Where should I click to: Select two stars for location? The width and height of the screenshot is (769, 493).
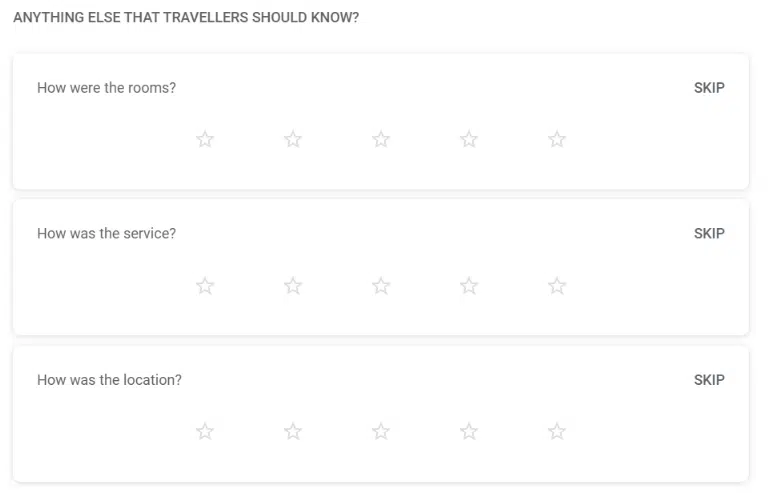tap(293, 432)
